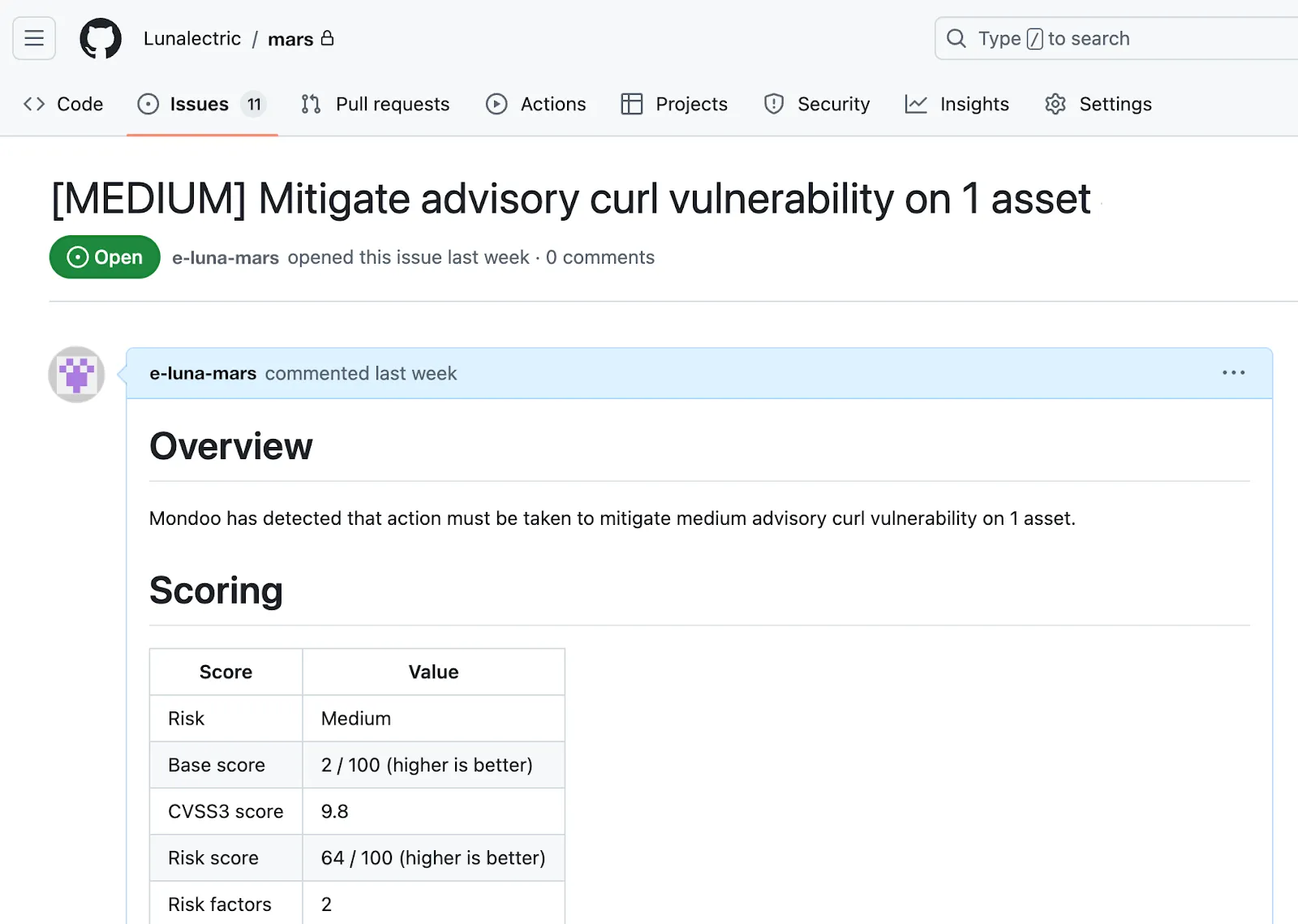Click the Issues circle-dot icon
Screen dimensions: 1298x924
point(148,104)
